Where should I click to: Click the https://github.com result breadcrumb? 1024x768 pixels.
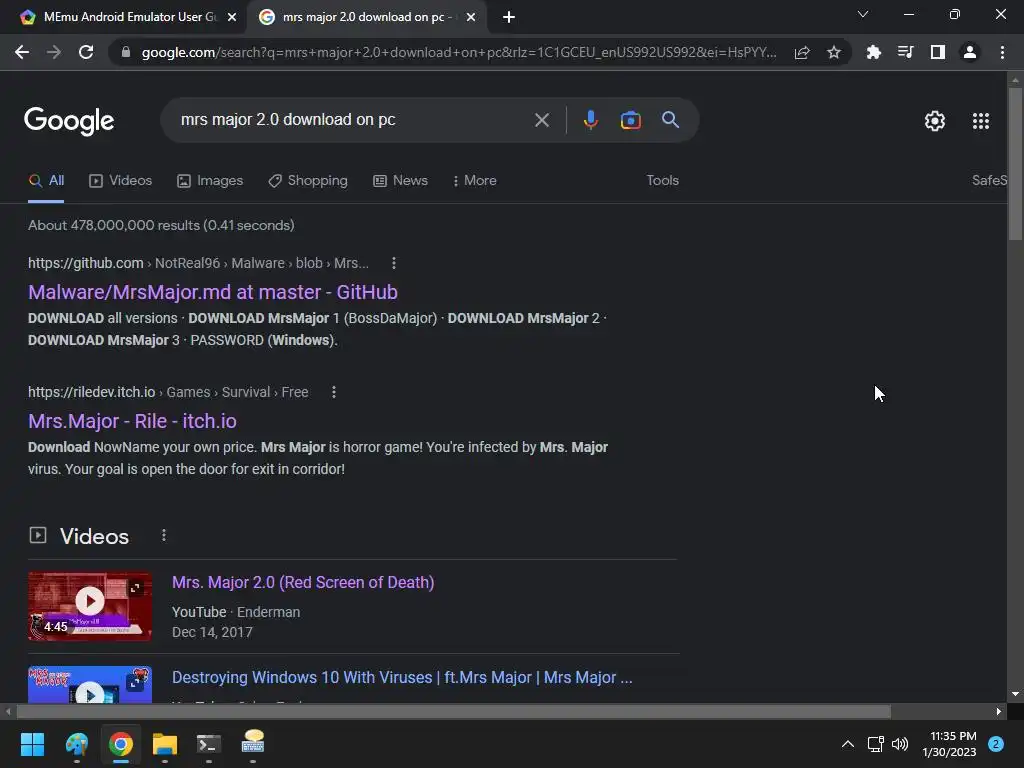(198, 263)
